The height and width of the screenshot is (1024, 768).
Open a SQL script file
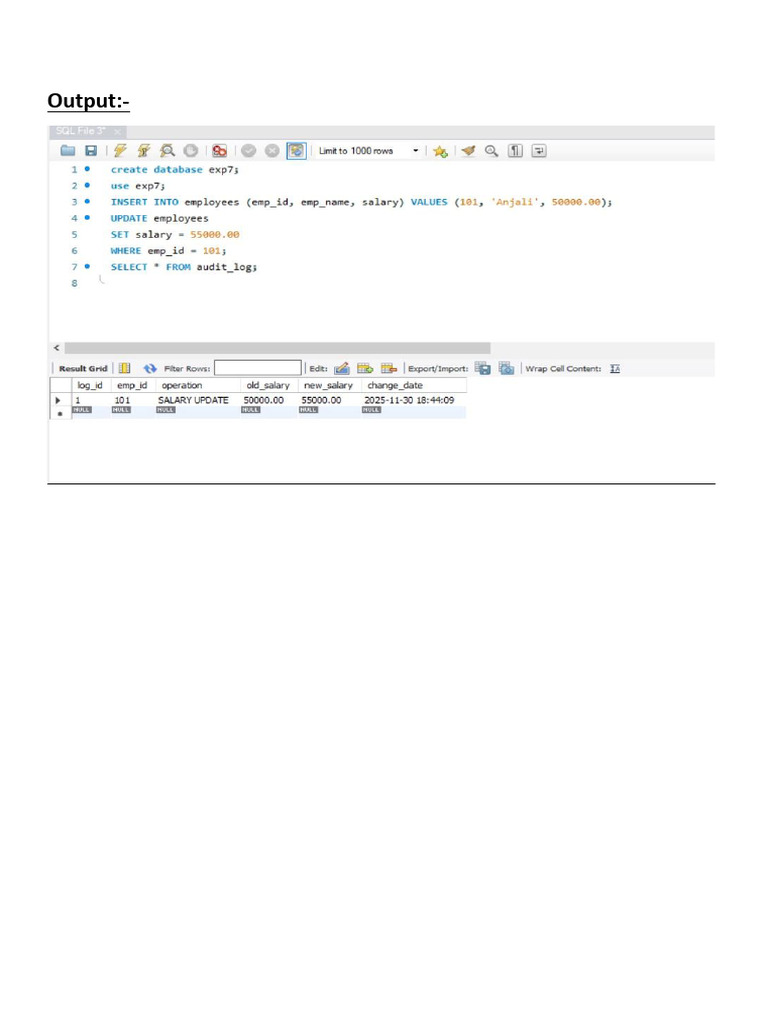coord(68,151)
